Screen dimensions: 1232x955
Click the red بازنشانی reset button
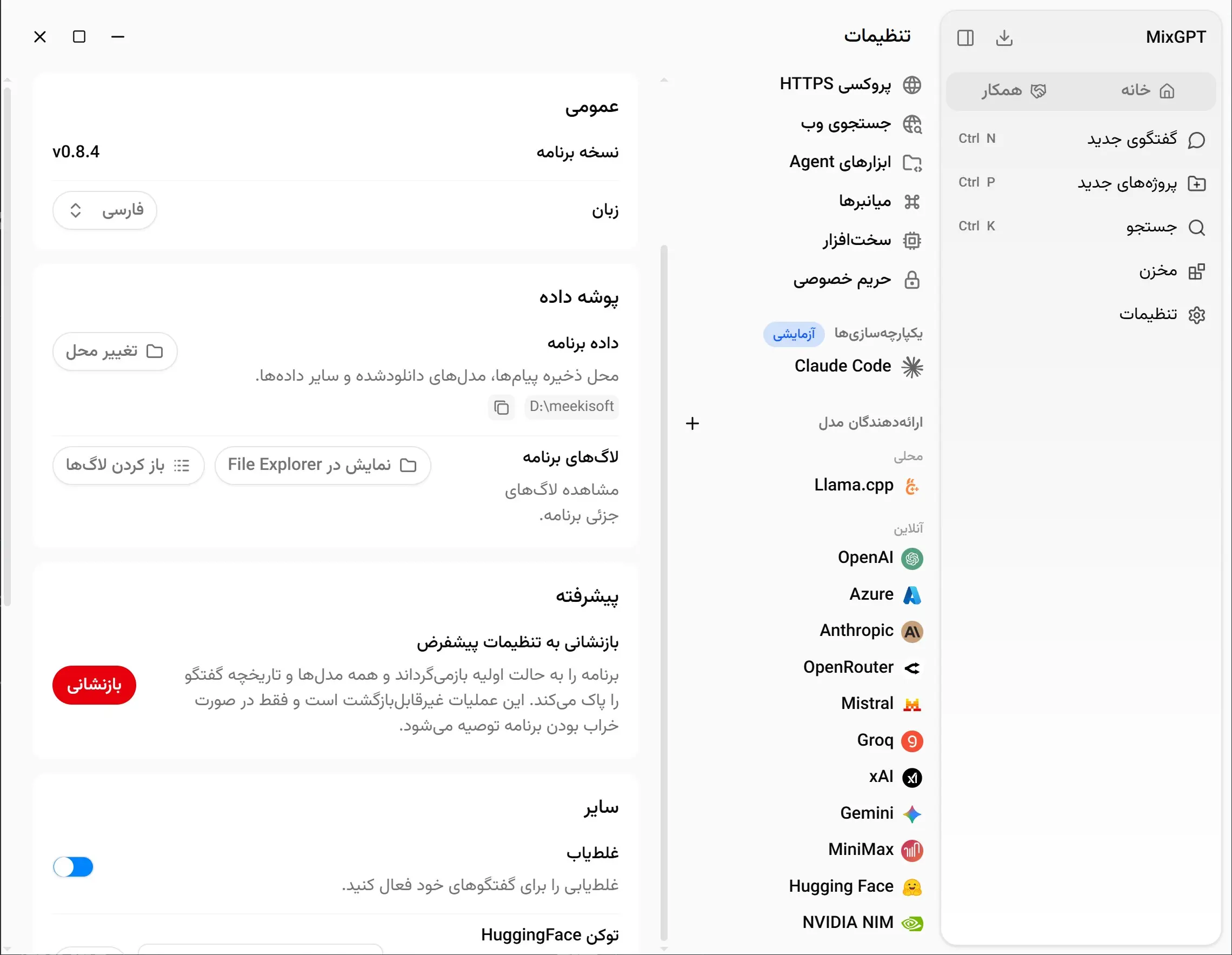pos(94,685)
